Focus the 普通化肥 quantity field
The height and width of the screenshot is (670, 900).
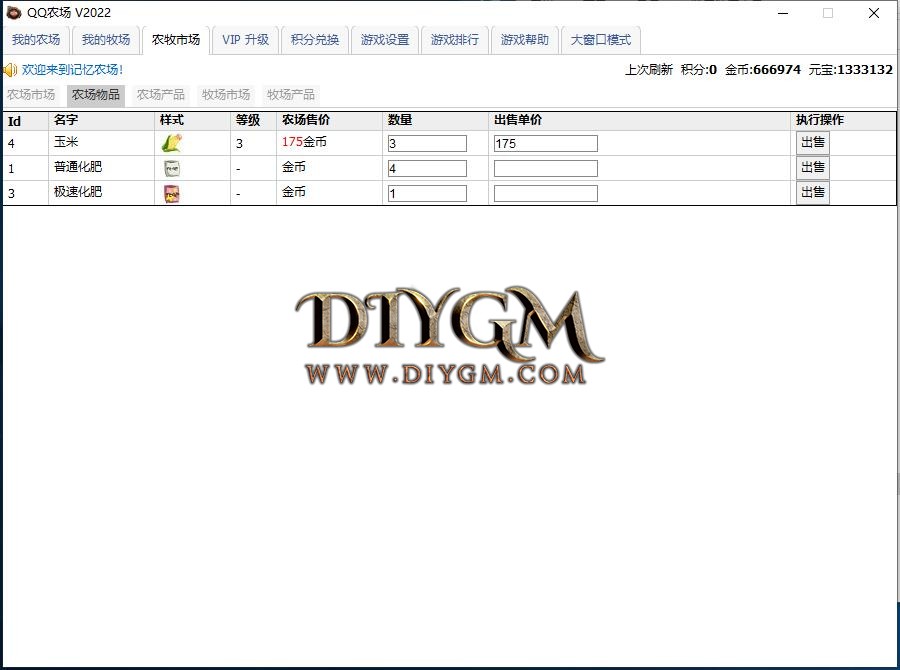(427, 168)
